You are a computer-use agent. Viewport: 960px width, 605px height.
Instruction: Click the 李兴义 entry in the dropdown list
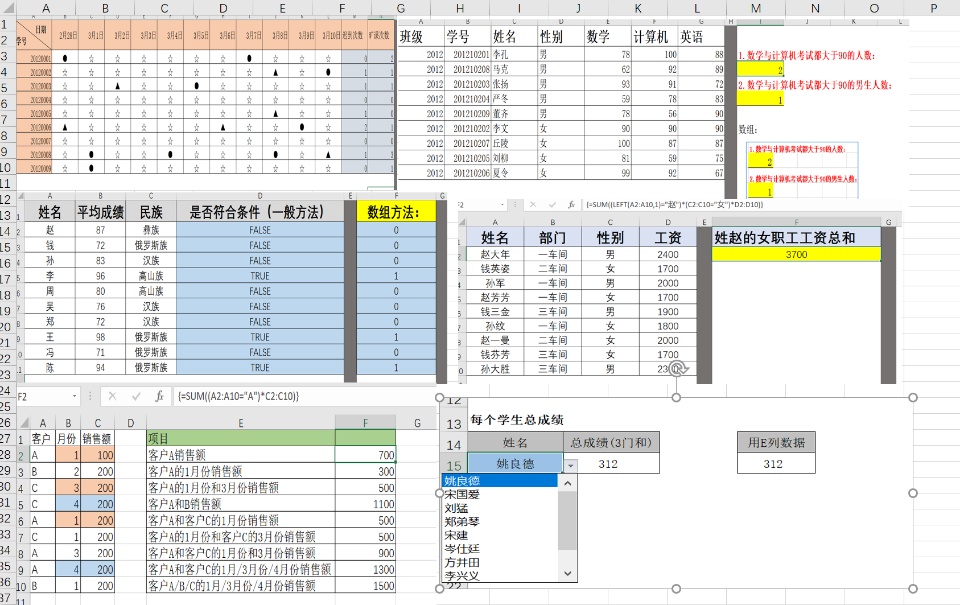462,576
